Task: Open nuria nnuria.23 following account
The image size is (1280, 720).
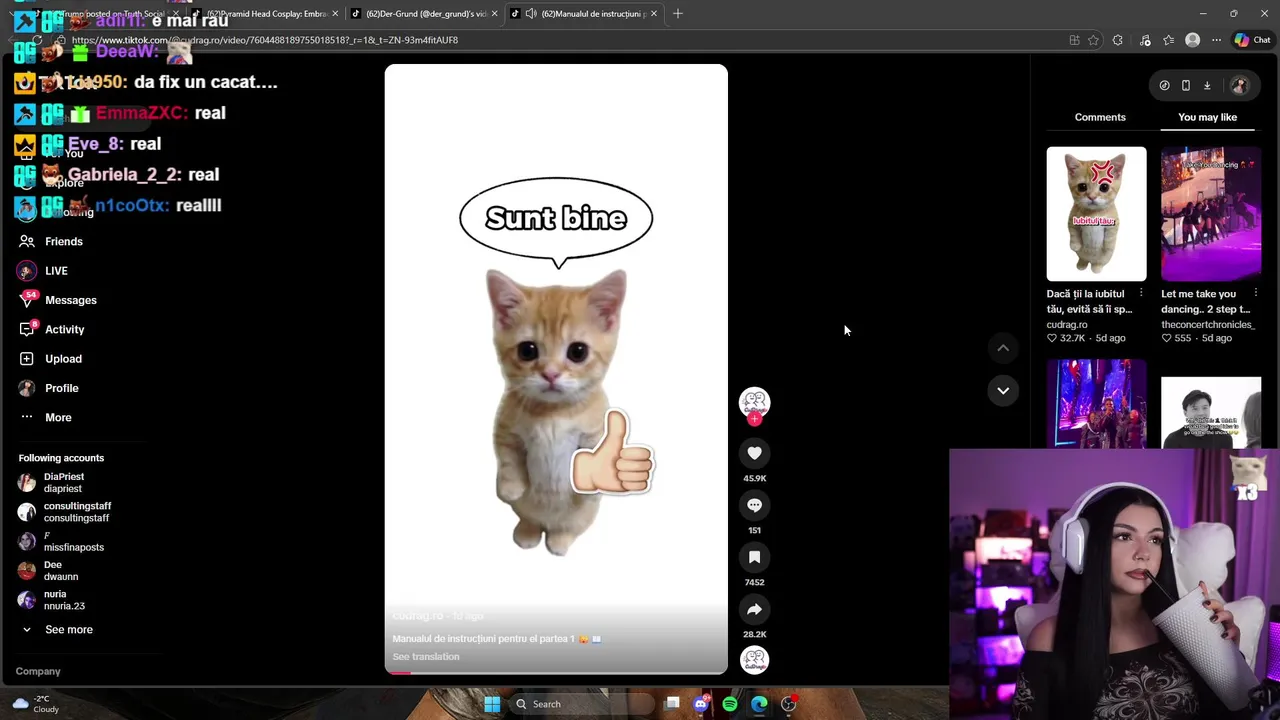Action: tap(52, 600)
